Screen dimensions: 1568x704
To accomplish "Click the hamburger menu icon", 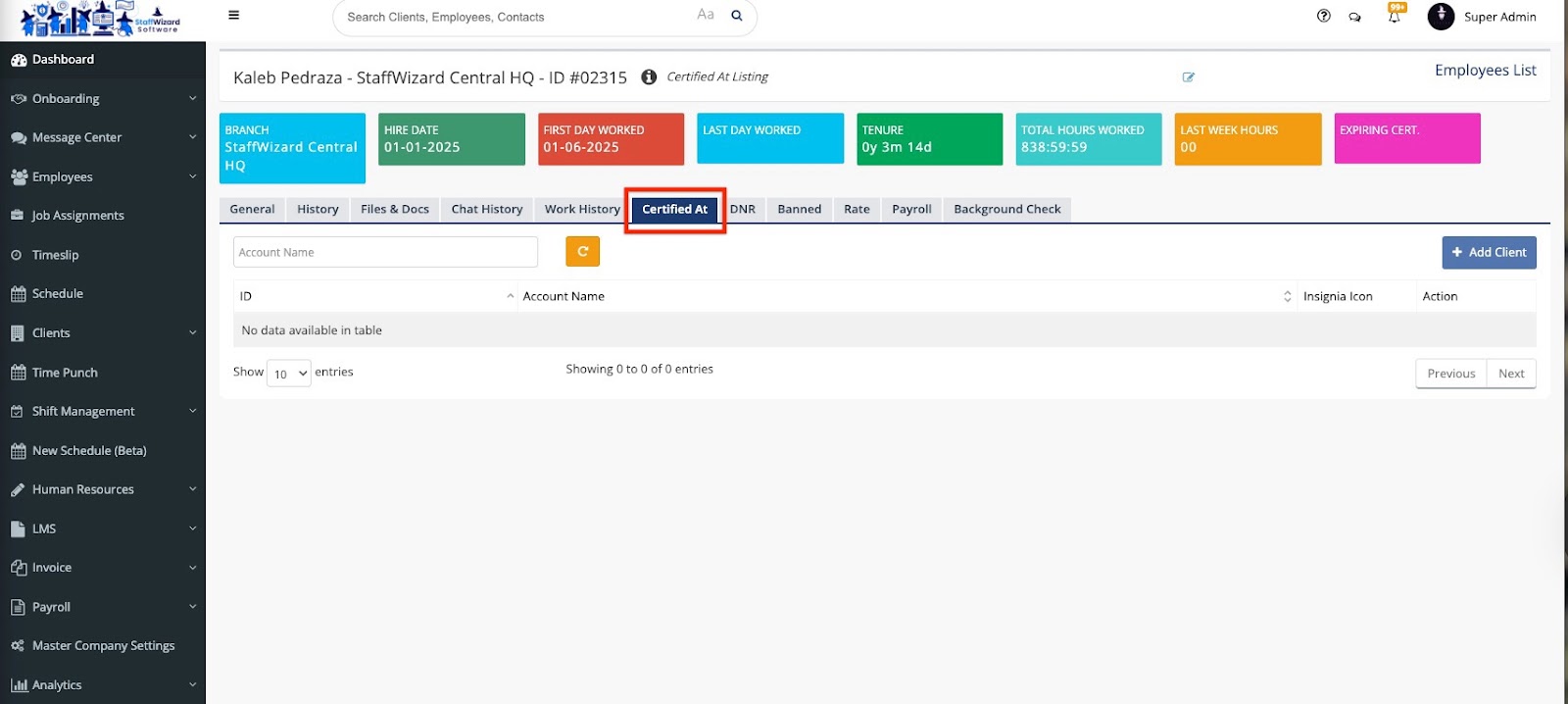I will [x=233, y=16].
